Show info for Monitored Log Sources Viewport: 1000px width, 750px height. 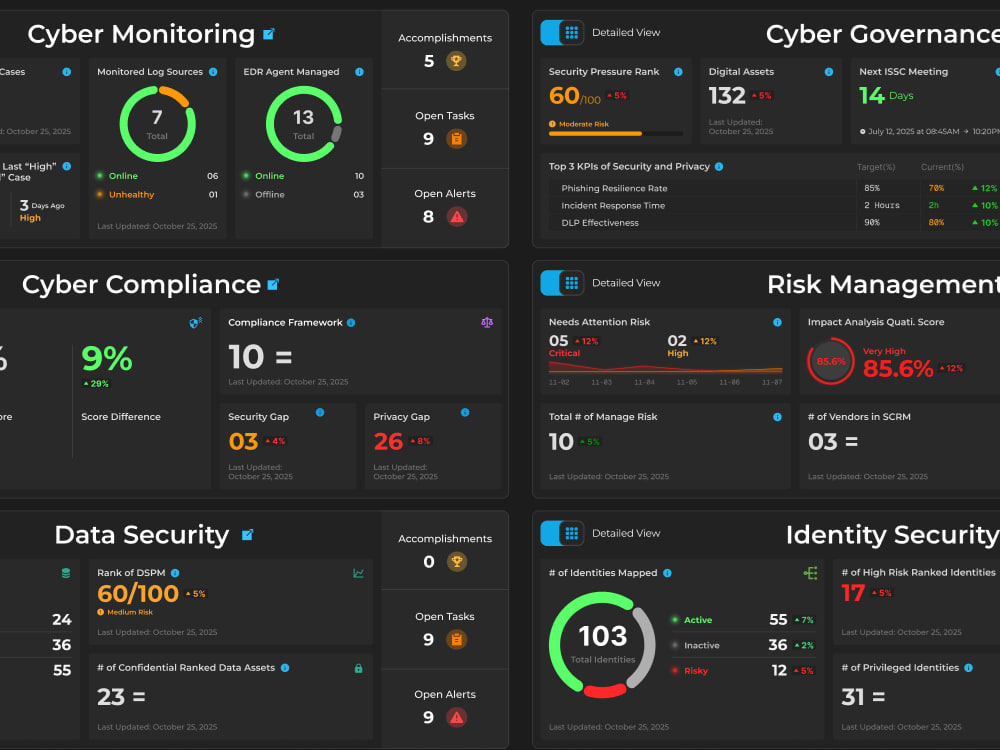coord(213,72)
